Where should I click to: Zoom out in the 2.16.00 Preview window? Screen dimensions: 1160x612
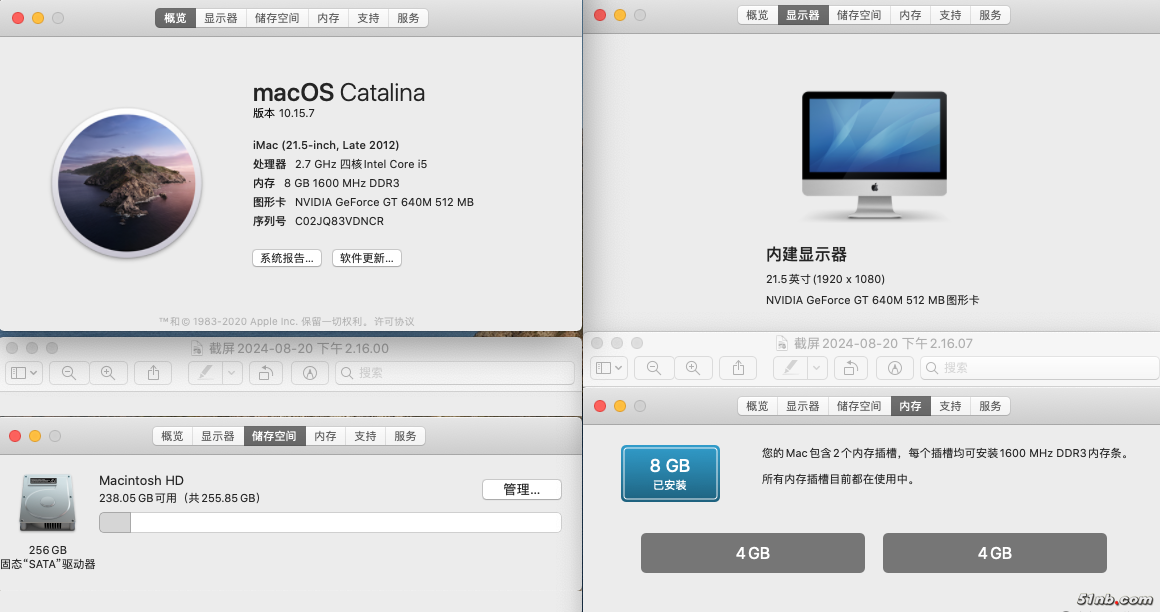pos(69,373)
